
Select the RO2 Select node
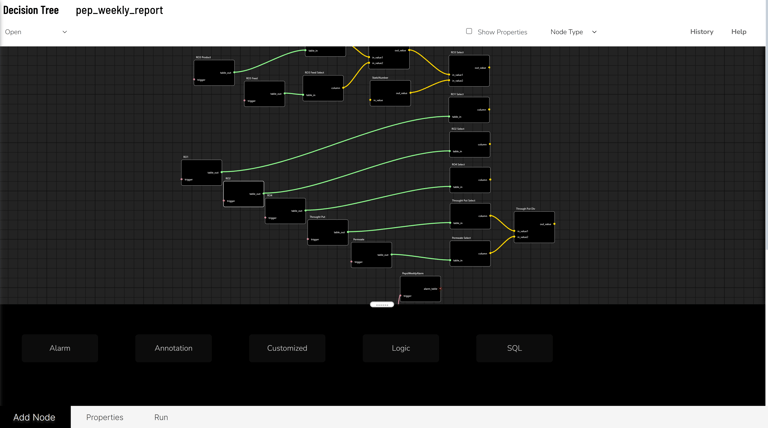[x=470, y=144]
